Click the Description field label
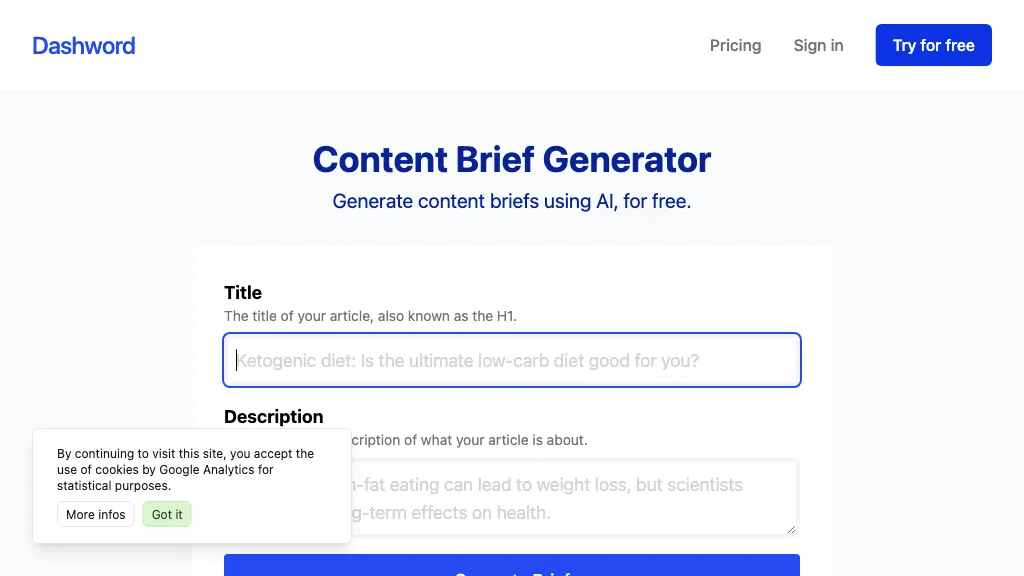Image resolution: width=1024 pixels, height=576 pixels. point(274,416)
